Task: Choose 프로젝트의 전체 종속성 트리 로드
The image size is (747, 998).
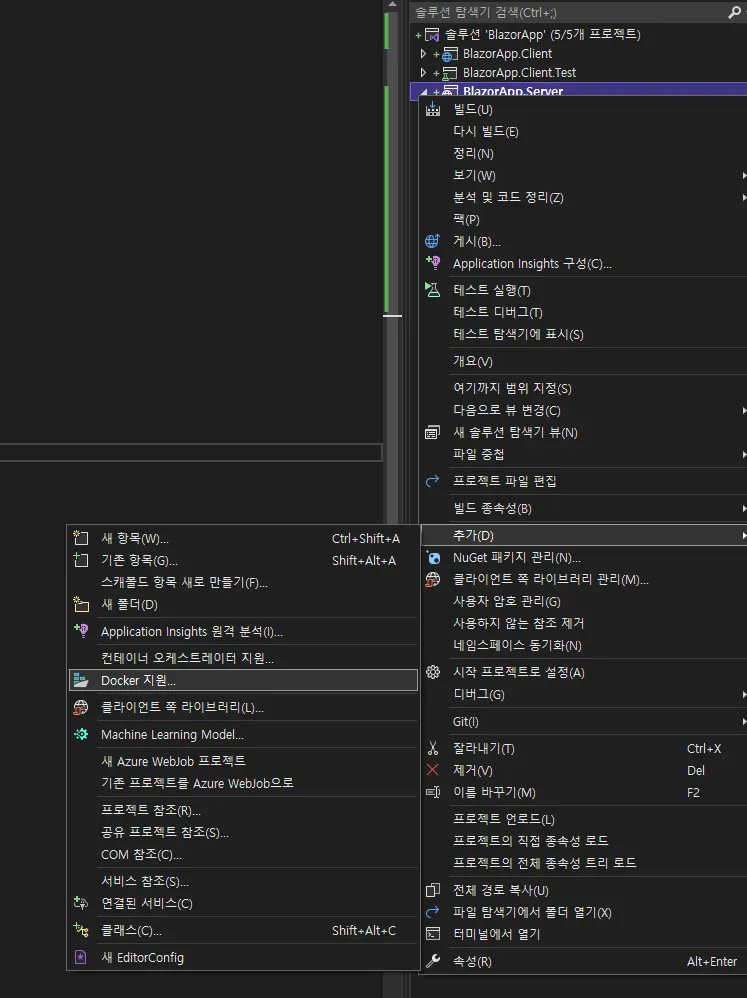Action: coord(545,863)
